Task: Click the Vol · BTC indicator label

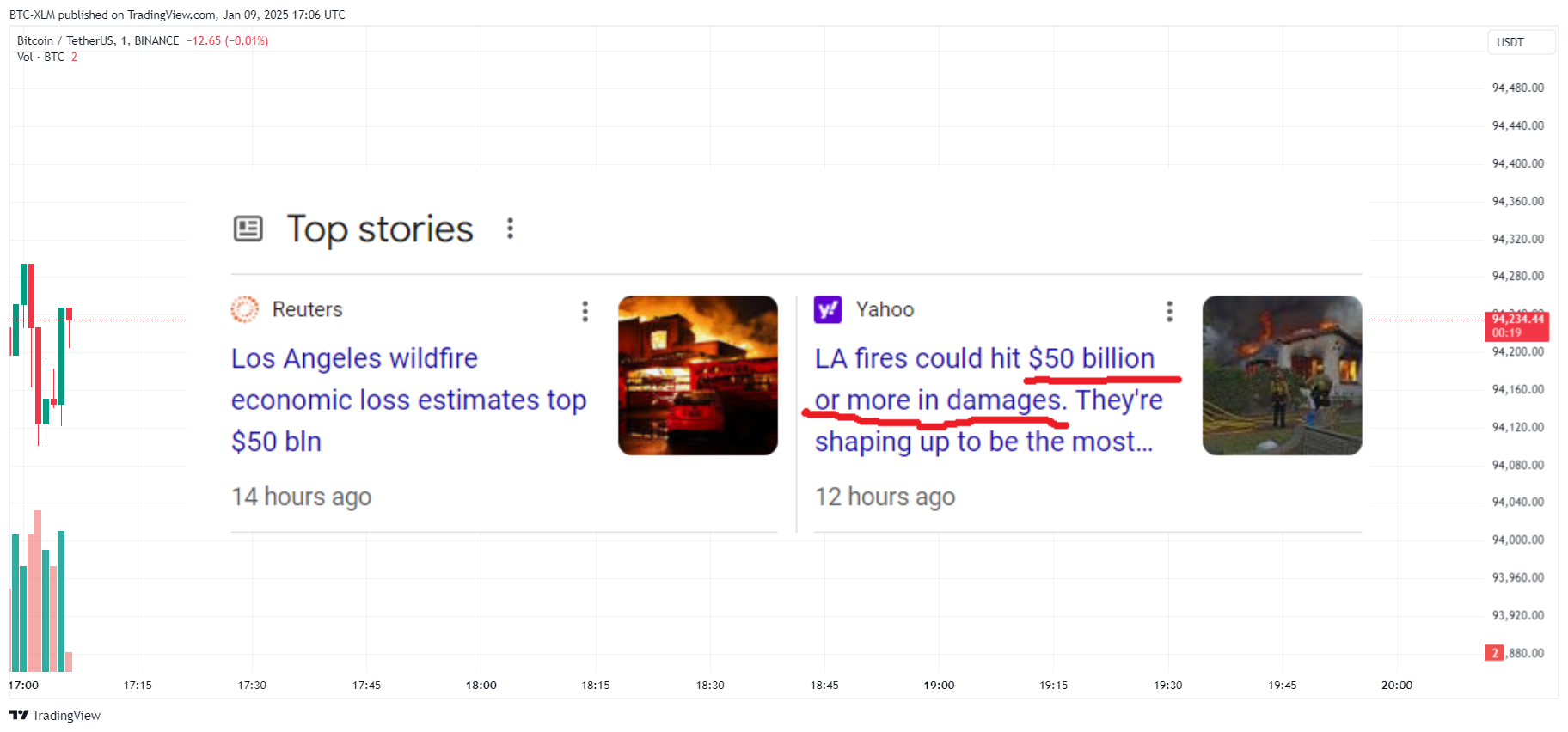Action: (40, 57)
